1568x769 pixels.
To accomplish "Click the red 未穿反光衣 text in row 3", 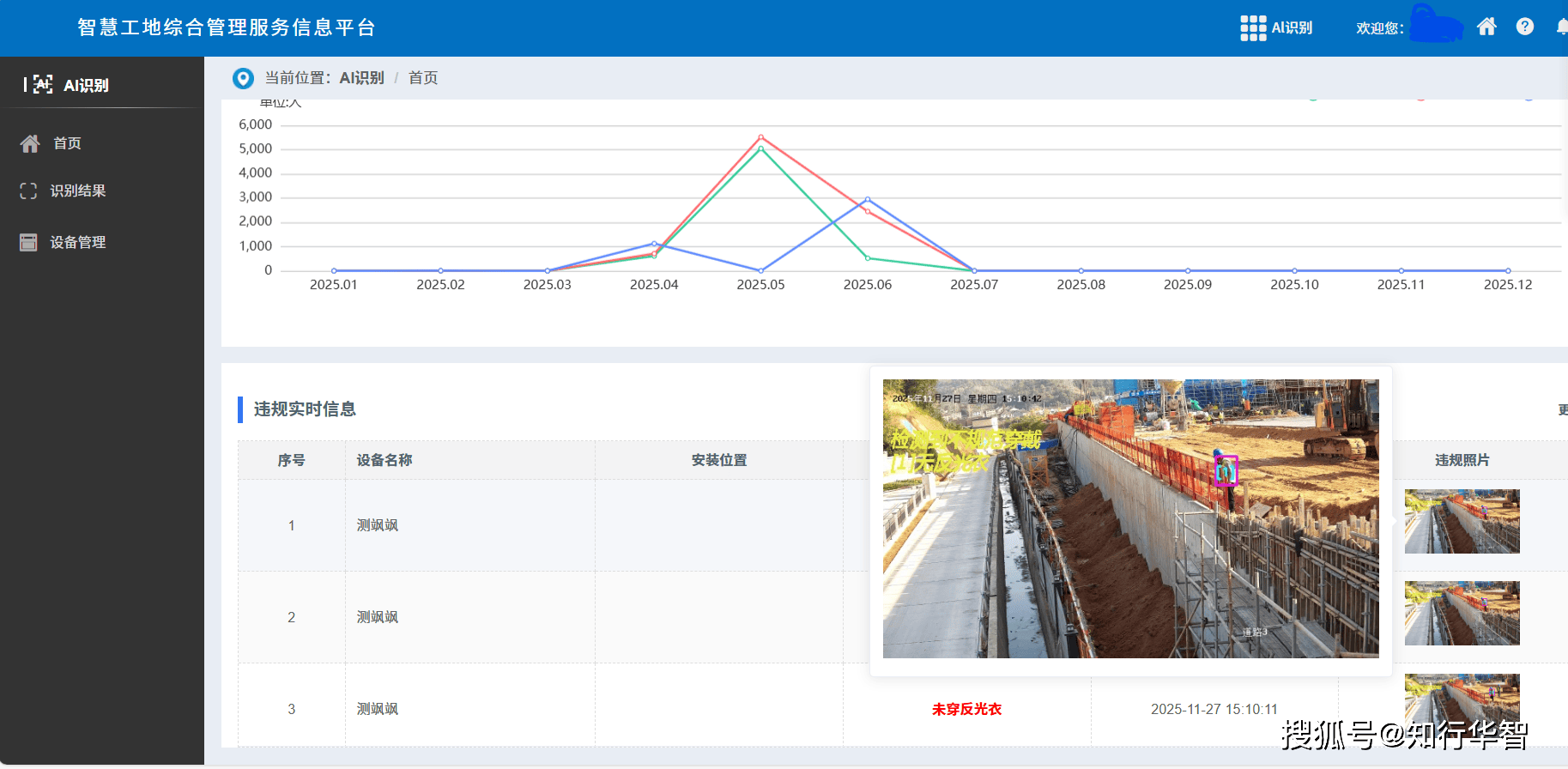I will (966, 709).
